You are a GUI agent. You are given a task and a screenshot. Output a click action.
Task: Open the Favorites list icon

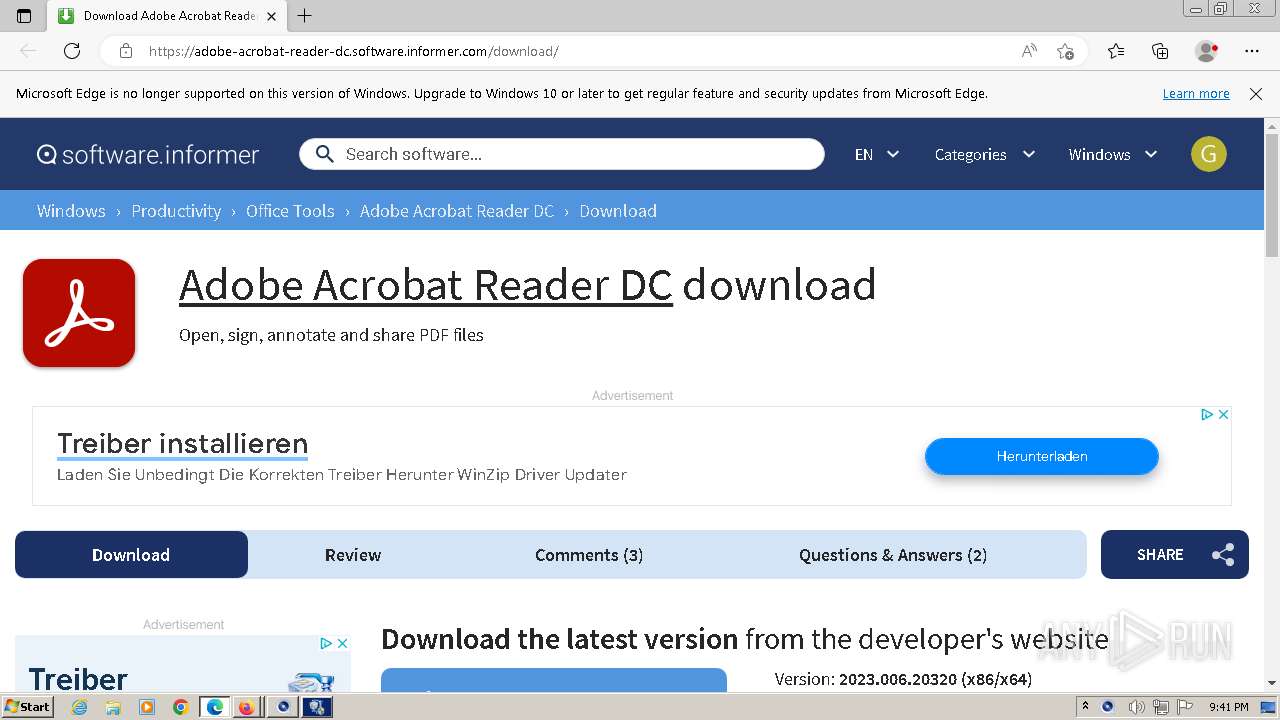click(x=1116, y=51)
